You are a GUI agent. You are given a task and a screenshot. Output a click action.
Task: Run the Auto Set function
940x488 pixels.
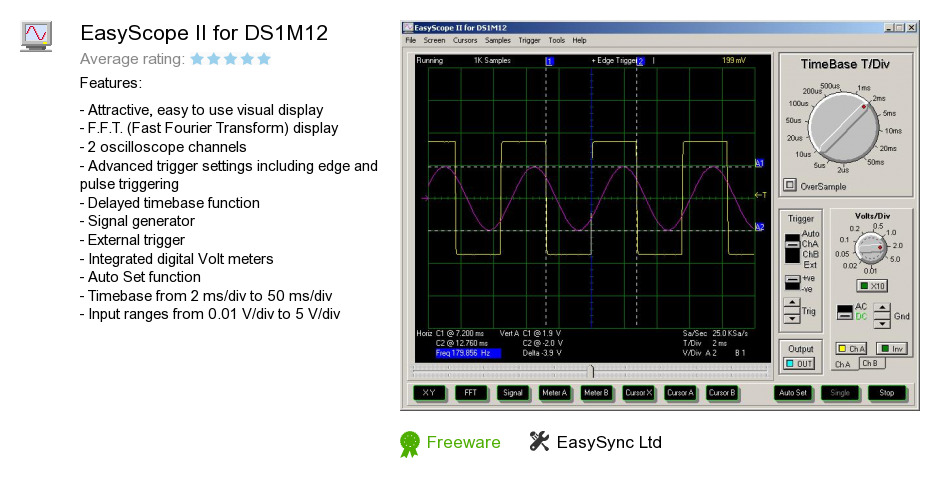[793, 393]
